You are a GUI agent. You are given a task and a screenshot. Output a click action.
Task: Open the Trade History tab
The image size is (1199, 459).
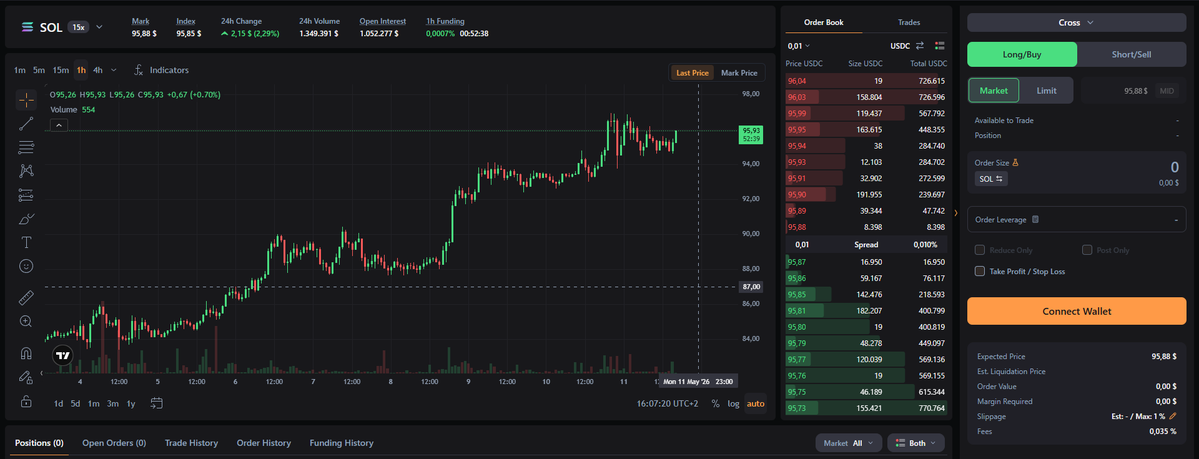click(191, 443)
